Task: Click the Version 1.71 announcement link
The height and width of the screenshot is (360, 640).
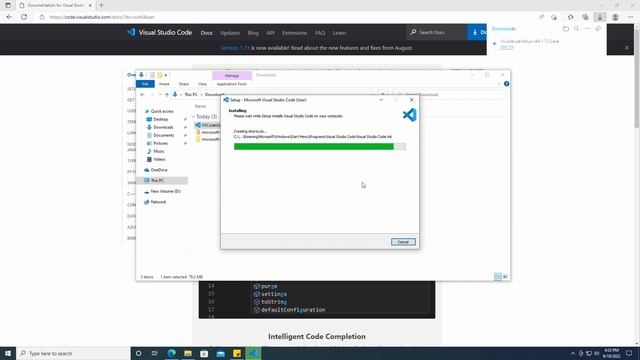Action: point(235,48)
